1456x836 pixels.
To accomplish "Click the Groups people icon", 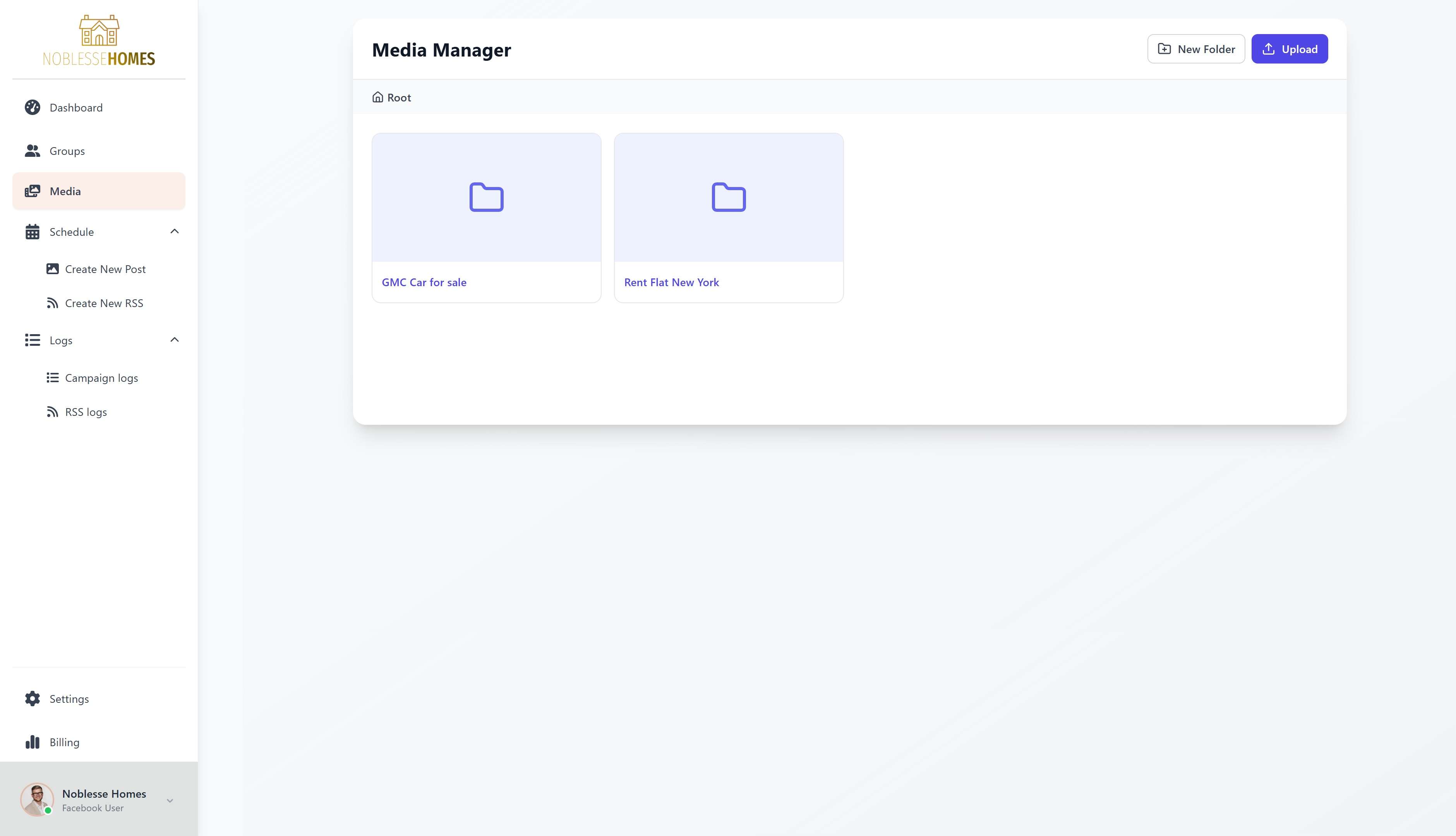I will click(x=33, y=151).
